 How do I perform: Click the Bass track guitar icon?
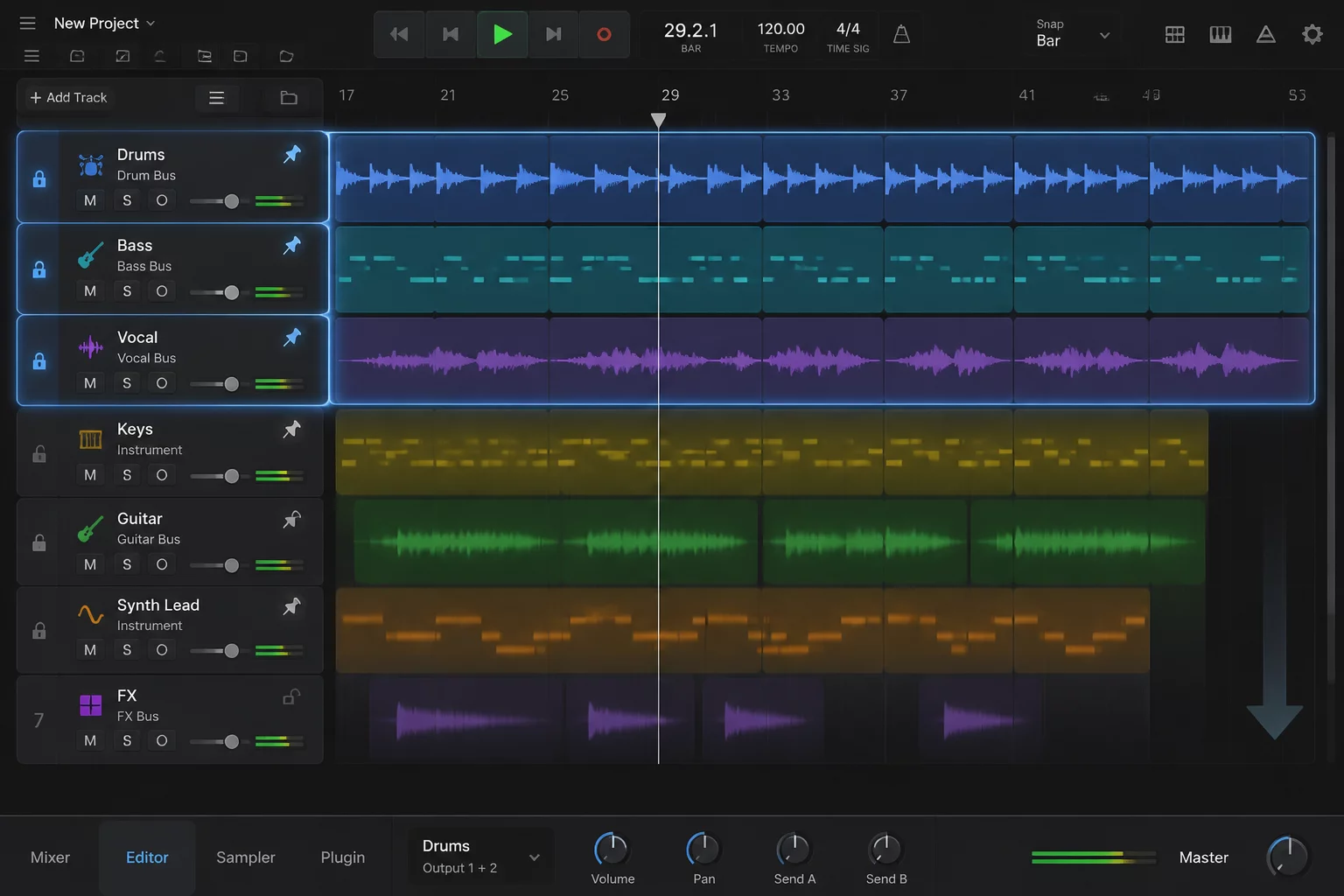coord(90,255)
